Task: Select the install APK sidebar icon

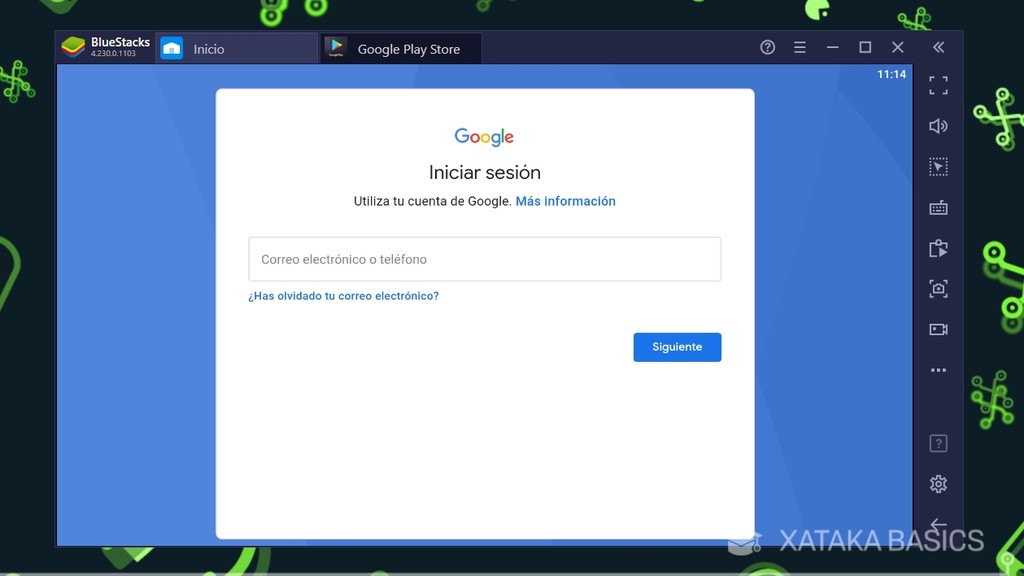Action: [938, 248]
